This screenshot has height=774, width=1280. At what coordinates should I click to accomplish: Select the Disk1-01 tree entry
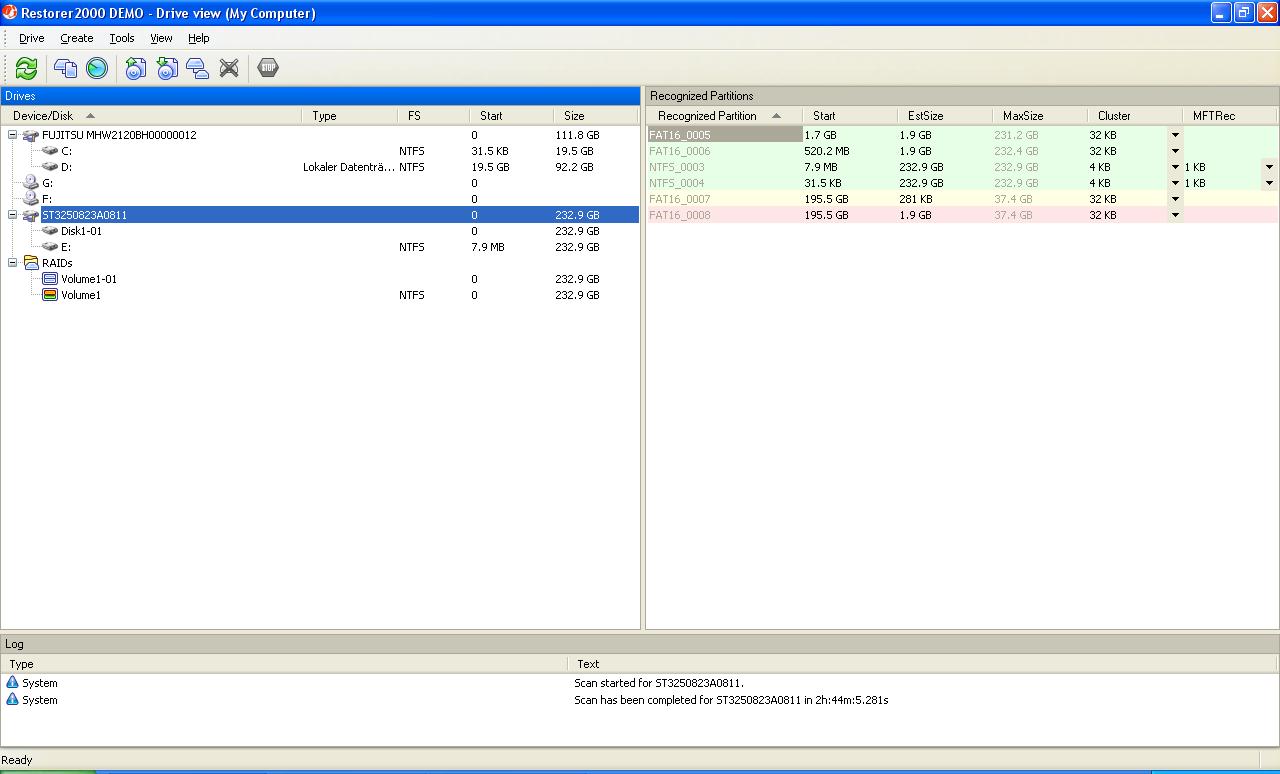pyautogui.click(x=81, y=231)
